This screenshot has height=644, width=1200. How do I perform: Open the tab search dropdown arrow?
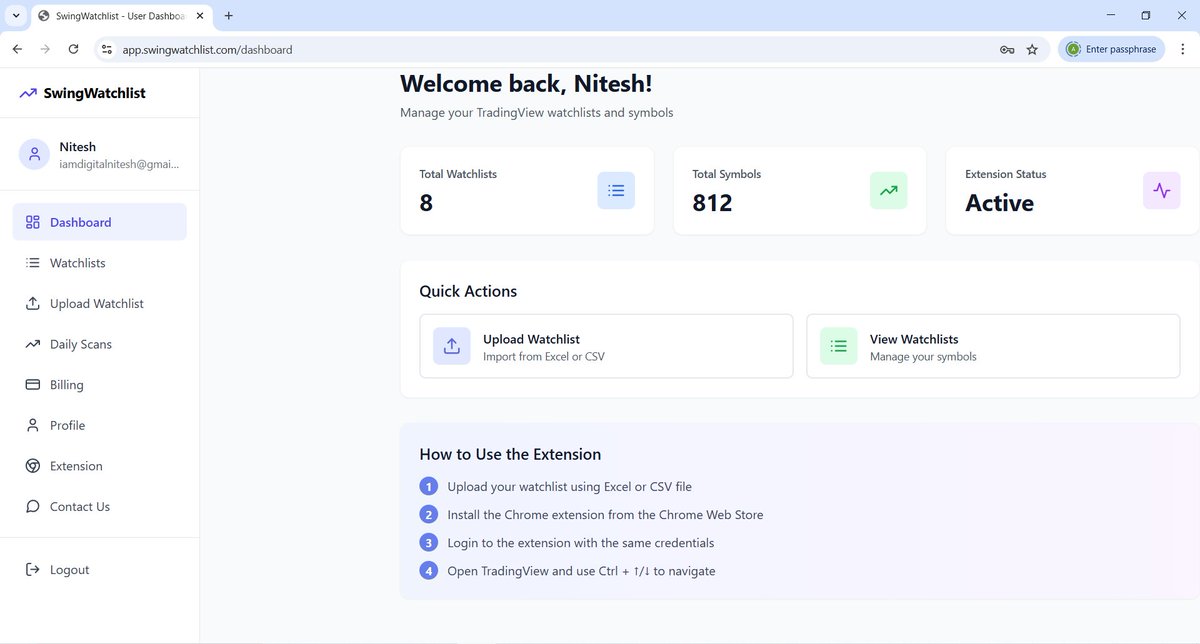click(16, 16)
